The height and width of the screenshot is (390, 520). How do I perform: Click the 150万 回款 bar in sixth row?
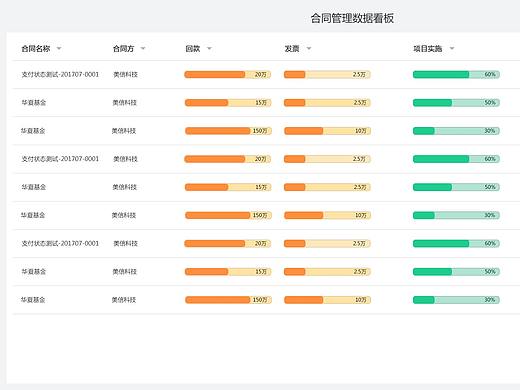[x=228, y=215]
